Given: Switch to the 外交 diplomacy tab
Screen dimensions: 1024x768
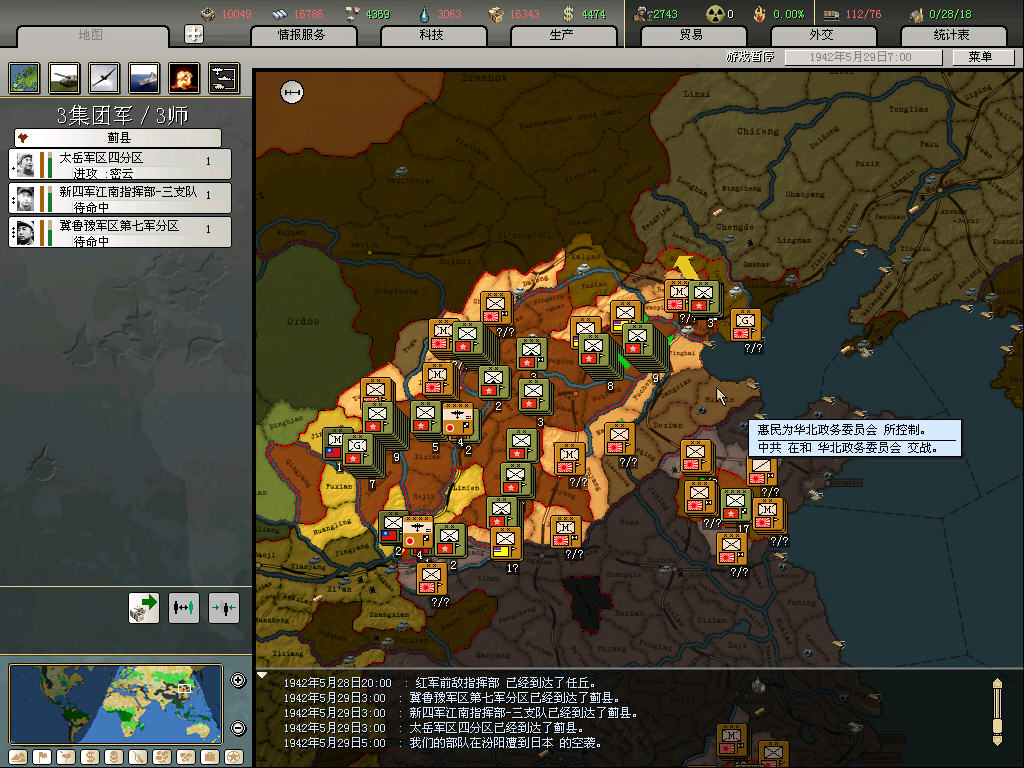Looking at the screenshot, I should click(x=821, y=35).
